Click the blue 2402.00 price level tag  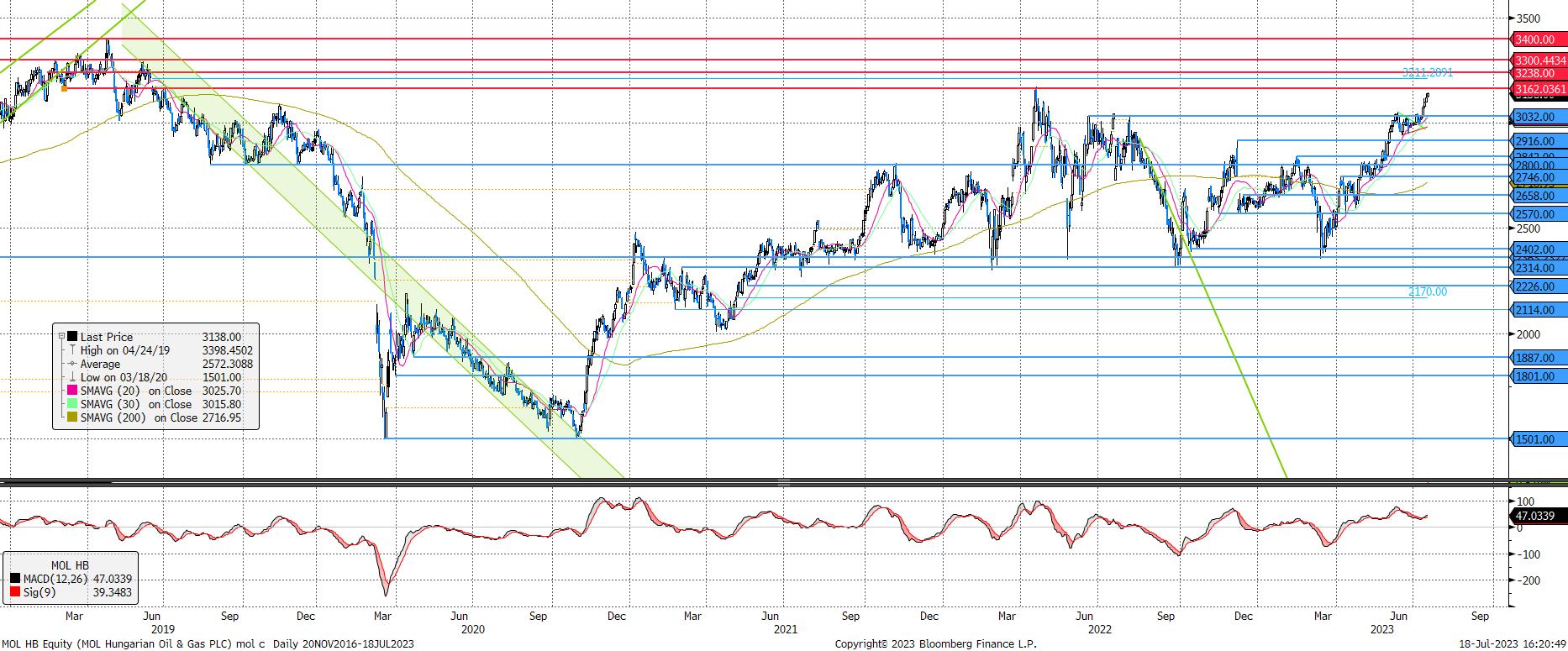[x=1539, y=249]
